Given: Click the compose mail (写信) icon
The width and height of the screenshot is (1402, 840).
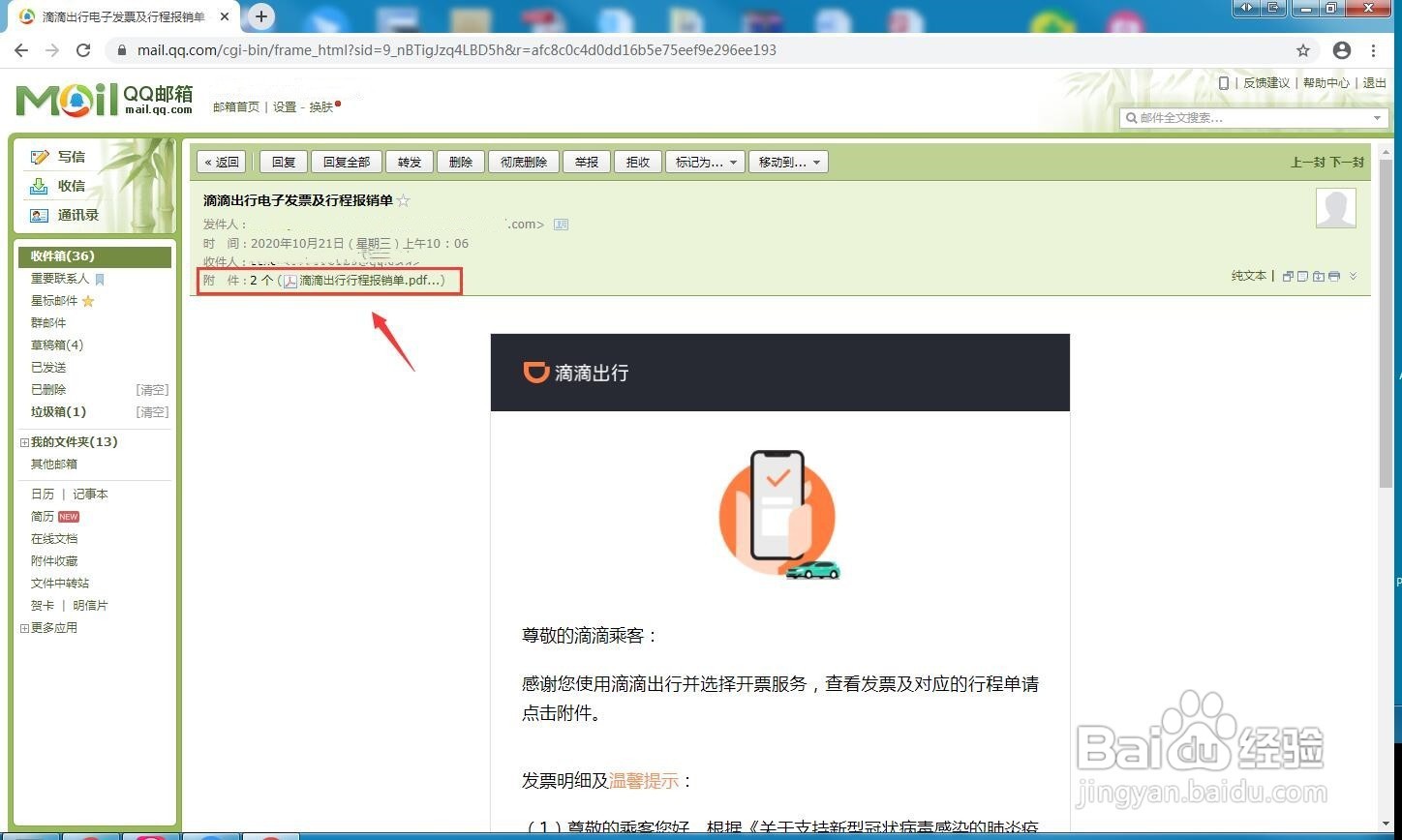Looking at the screenshot, I should (40, 157).
